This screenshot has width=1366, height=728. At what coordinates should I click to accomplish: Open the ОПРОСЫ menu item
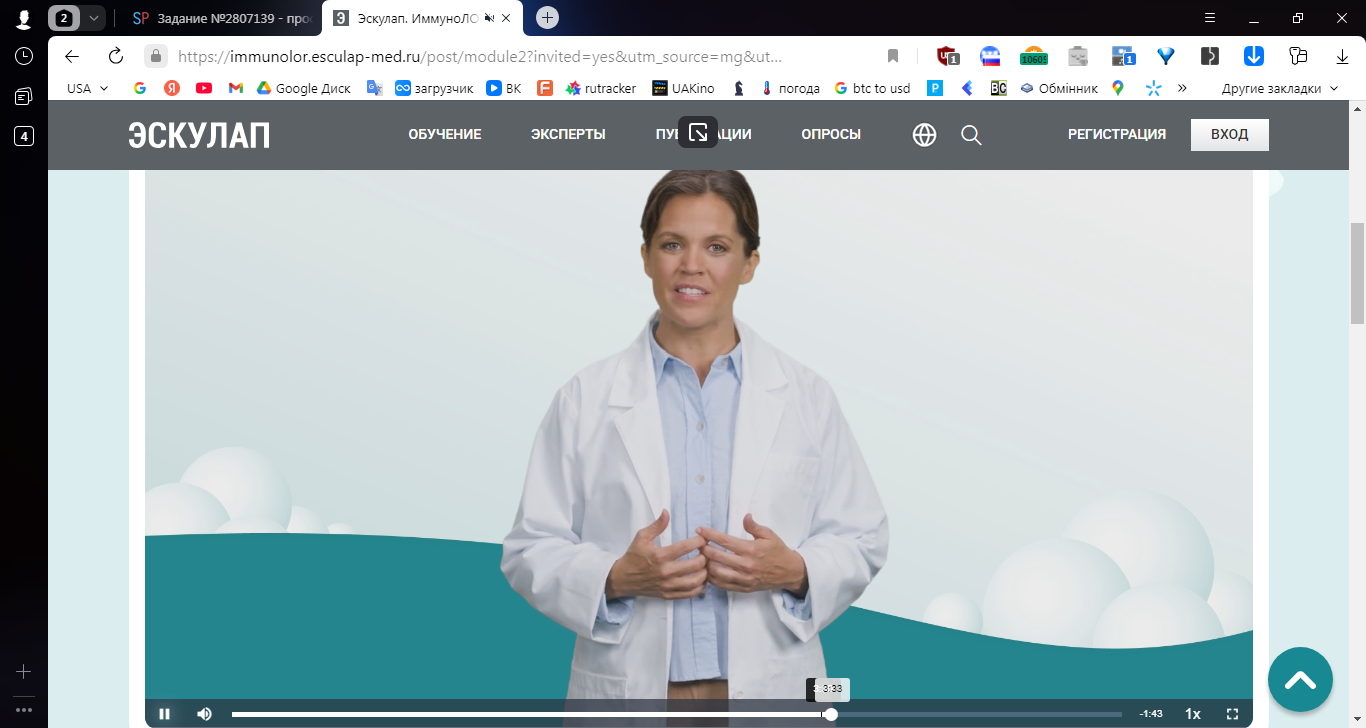pyautogui.click(x=831, y=134)
